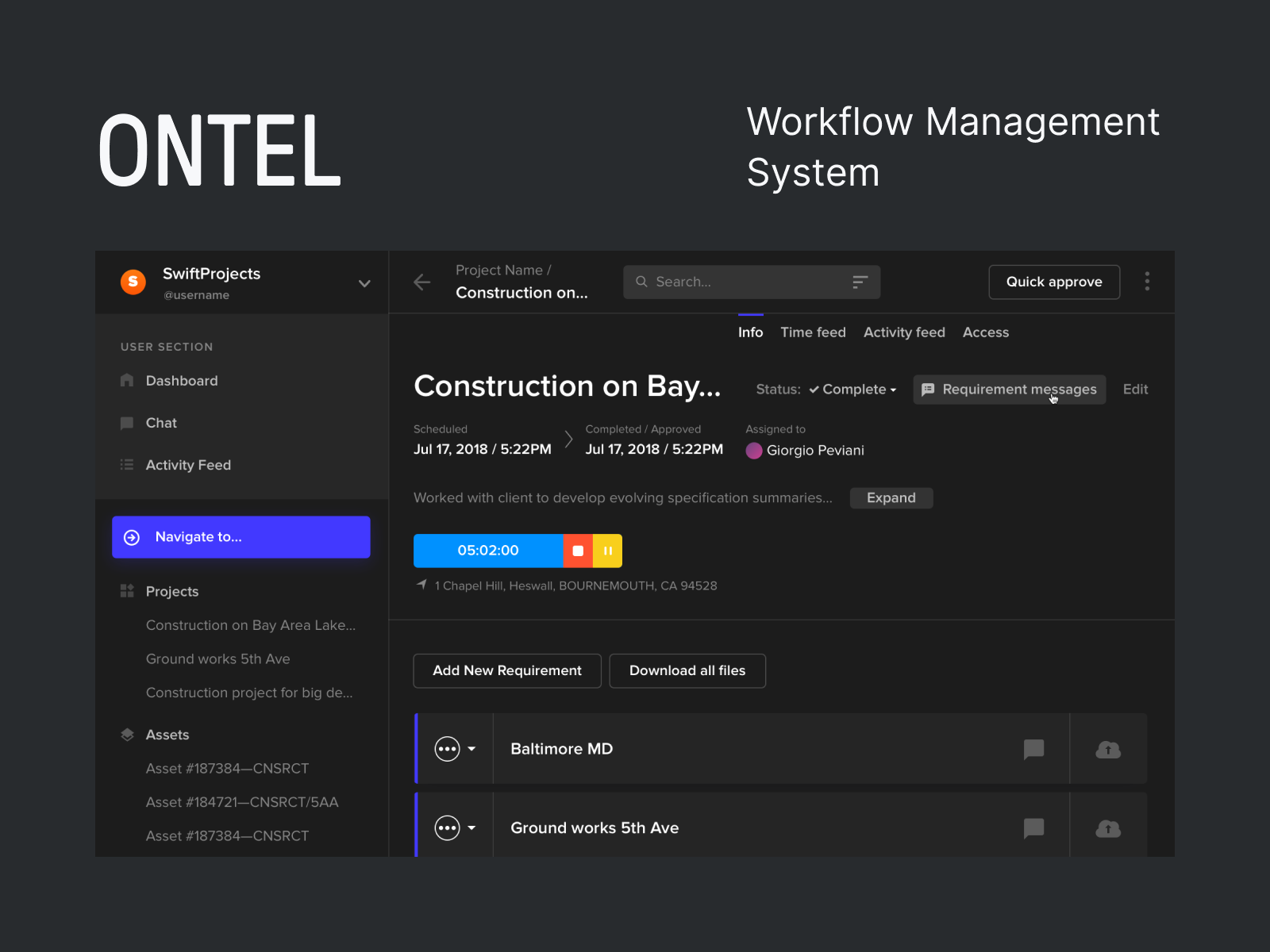Click the orange SwiftProjects logo icon
1270x952 pixels.
coord(133,282)
